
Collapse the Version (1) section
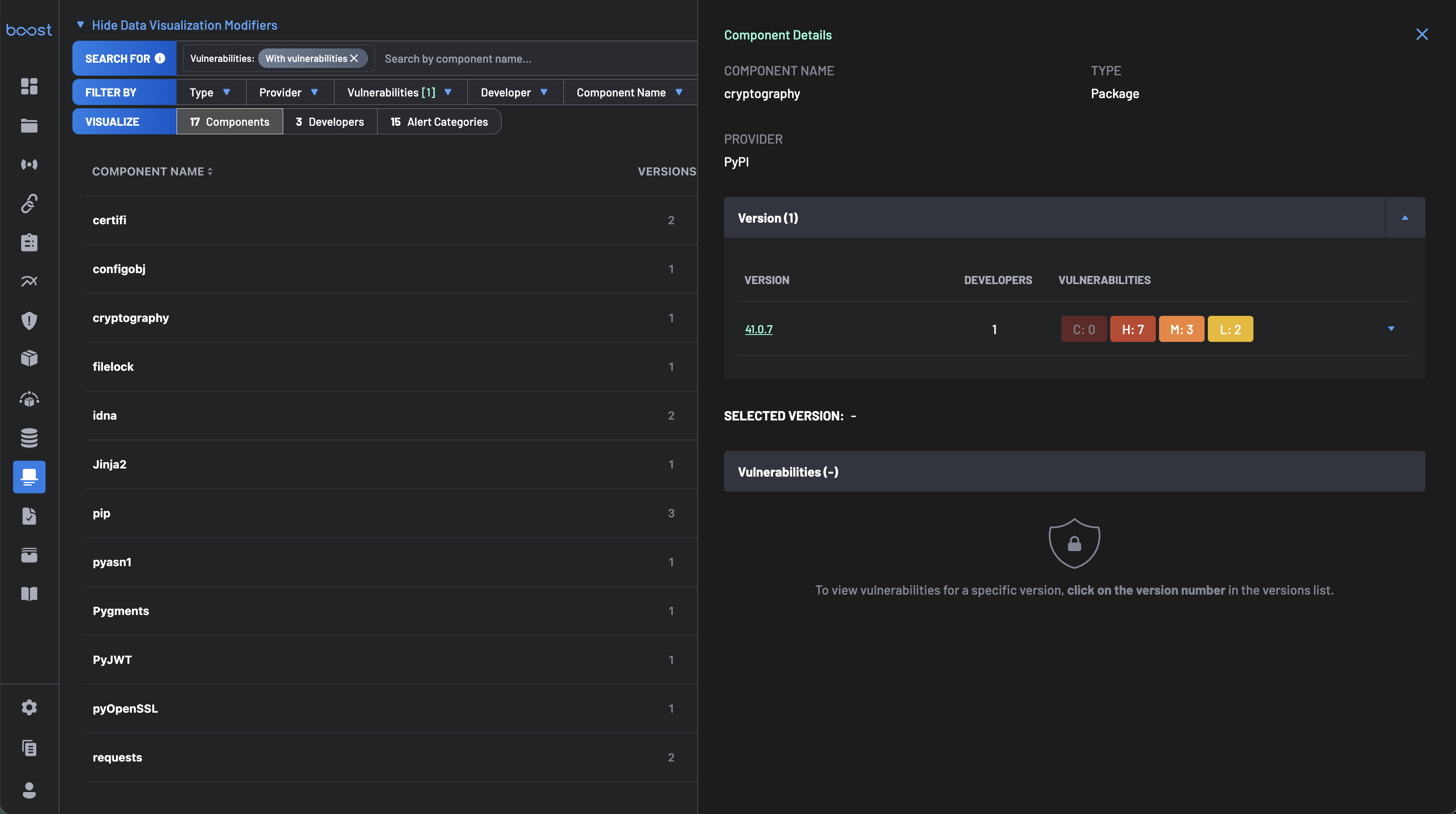pyautogui.click(x=1405, y=218)
